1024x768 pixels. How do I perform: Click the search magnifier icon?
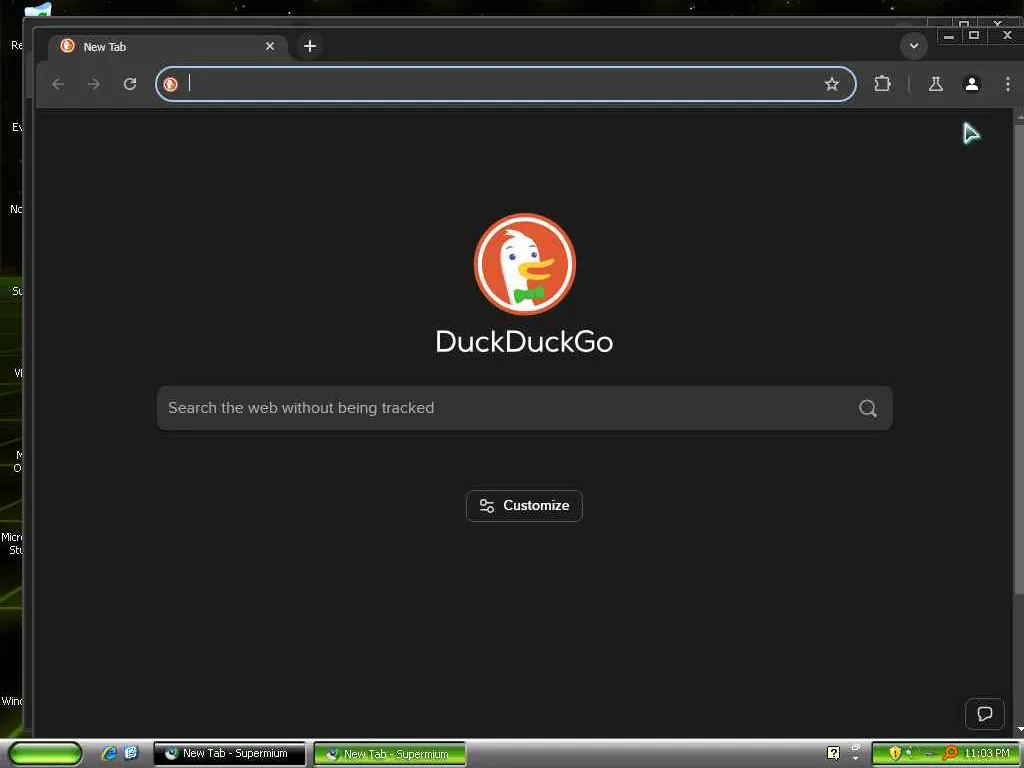tap(867, 408)
